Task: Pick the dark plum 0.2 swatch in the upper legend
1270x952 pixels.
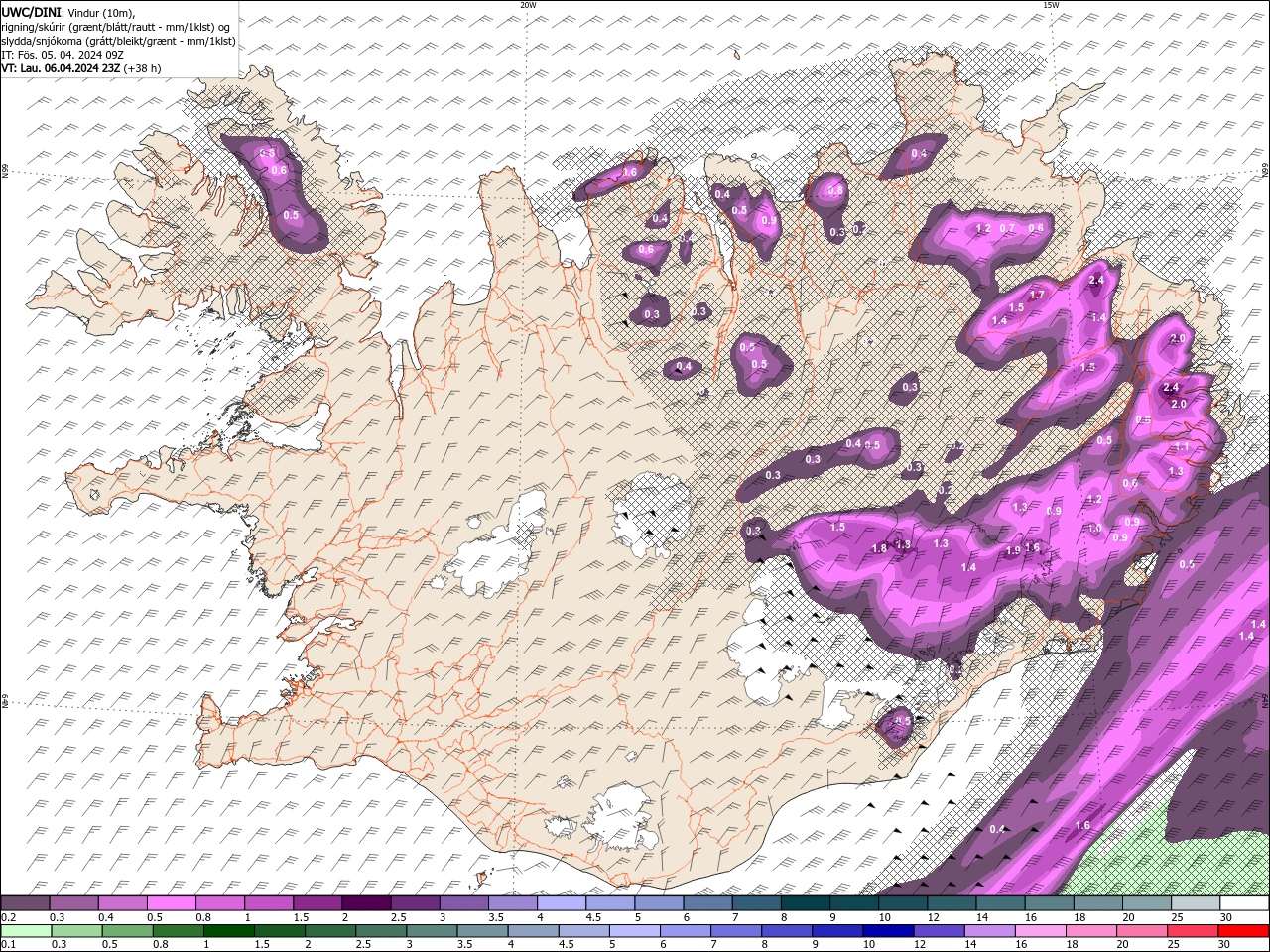Action: [x=25, y=903]
